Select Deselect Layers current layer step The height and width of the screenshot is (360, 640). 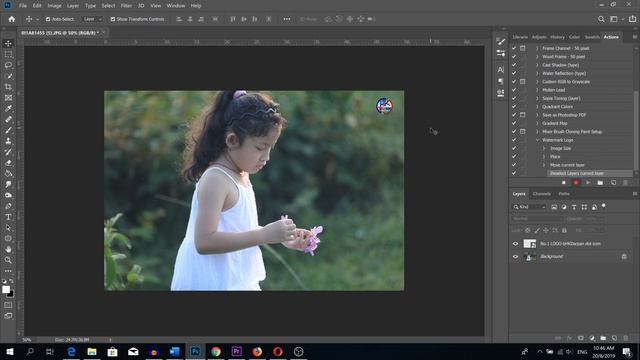577,173
